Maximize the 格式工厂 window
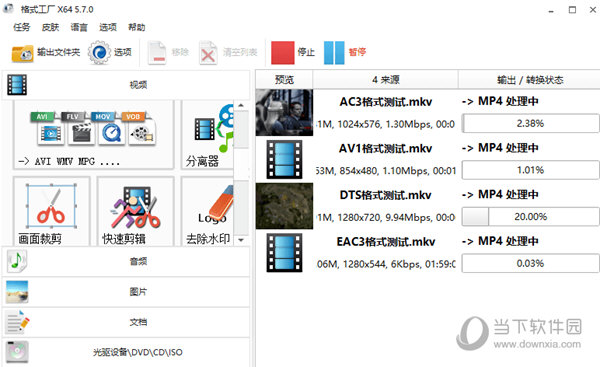The height and width of the screenshot is (367, 600). point(572,10)
